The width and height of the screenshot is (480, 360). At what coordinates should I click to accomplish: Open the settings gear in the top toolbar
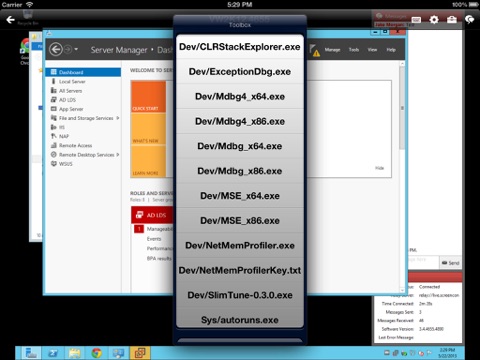tap(434, 20)
